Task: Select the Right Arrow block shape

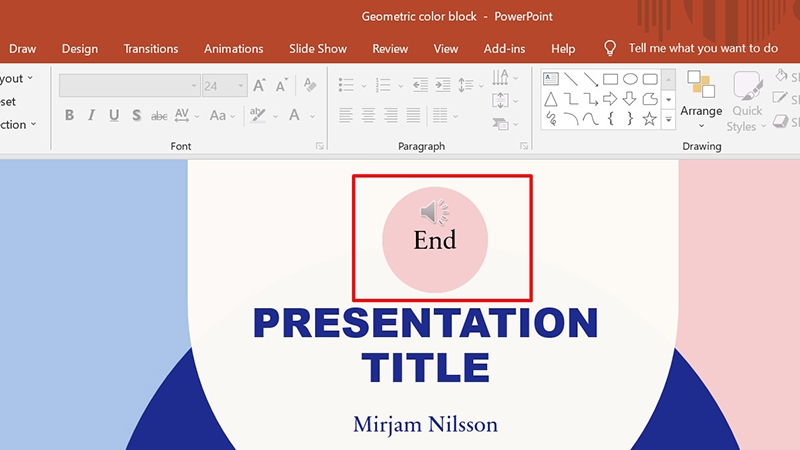Action: point(610,99)
